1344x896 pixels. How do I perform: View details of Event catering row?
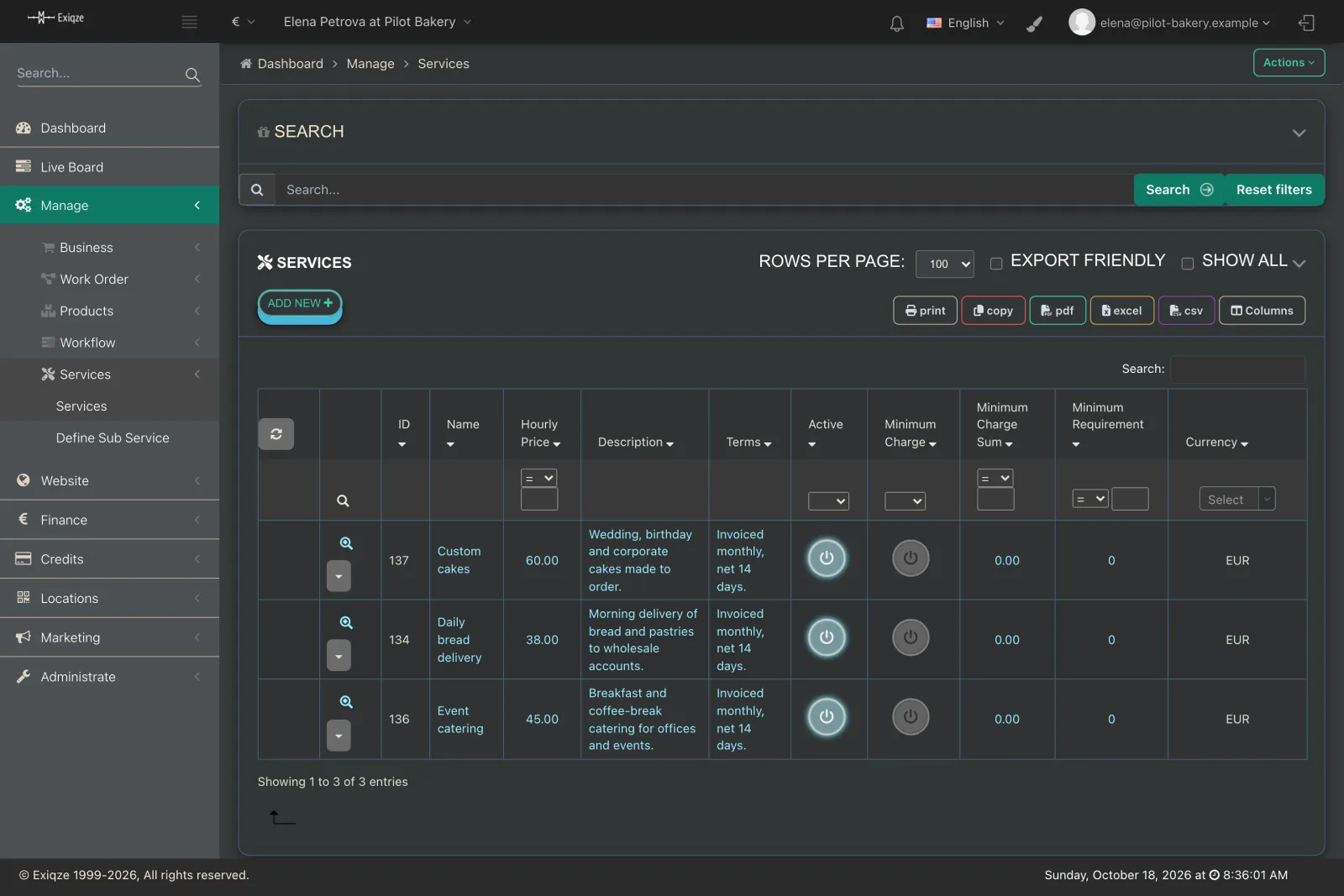pyautogui.click(x=346, y=702)
